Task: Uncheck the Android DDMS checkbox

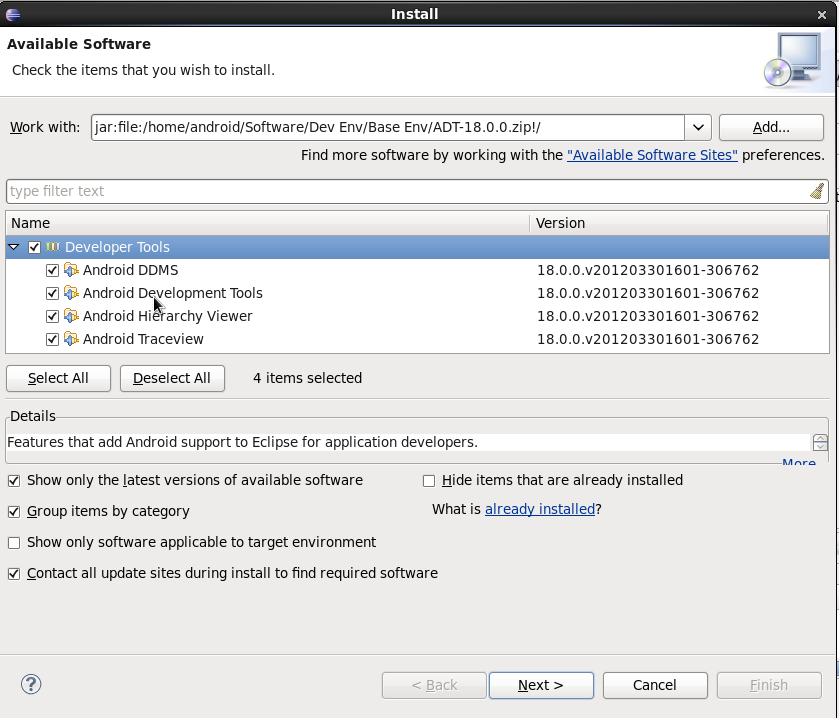Action: [x=52, y=270]
